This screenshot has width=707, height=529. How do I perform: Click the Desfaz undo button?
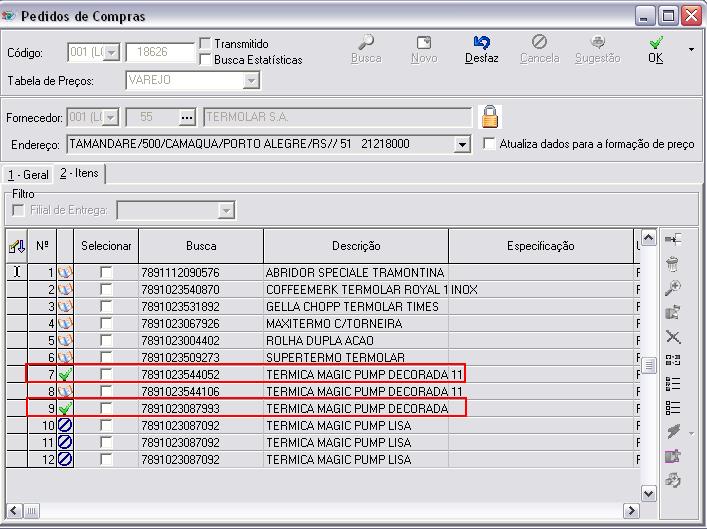(481, 48)
